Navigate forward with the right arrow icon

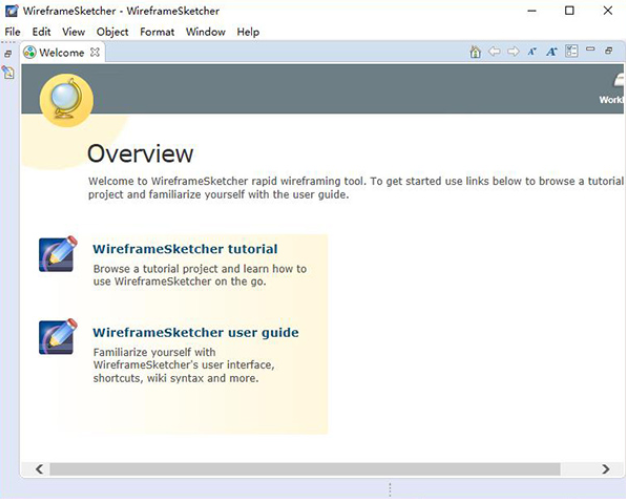(x=513, y=52)
